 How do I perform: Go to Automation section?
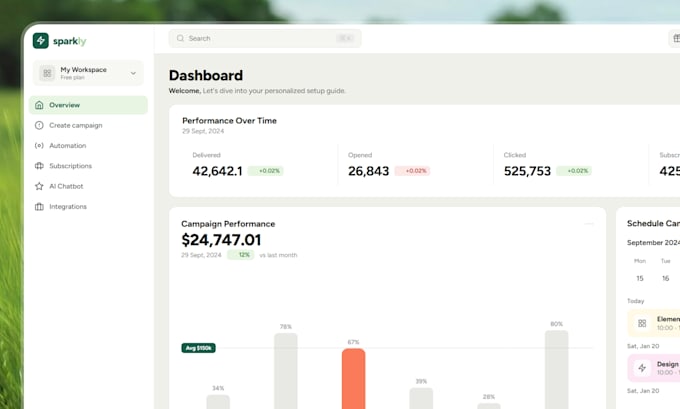point(68,146)
